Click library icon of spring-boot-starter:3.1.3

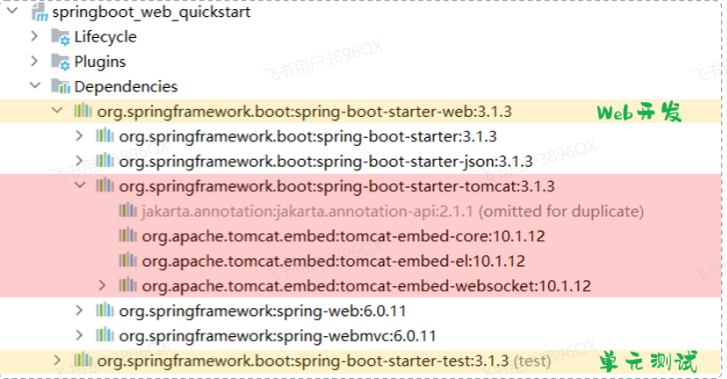pyautogui.click(x=105, y=135)
